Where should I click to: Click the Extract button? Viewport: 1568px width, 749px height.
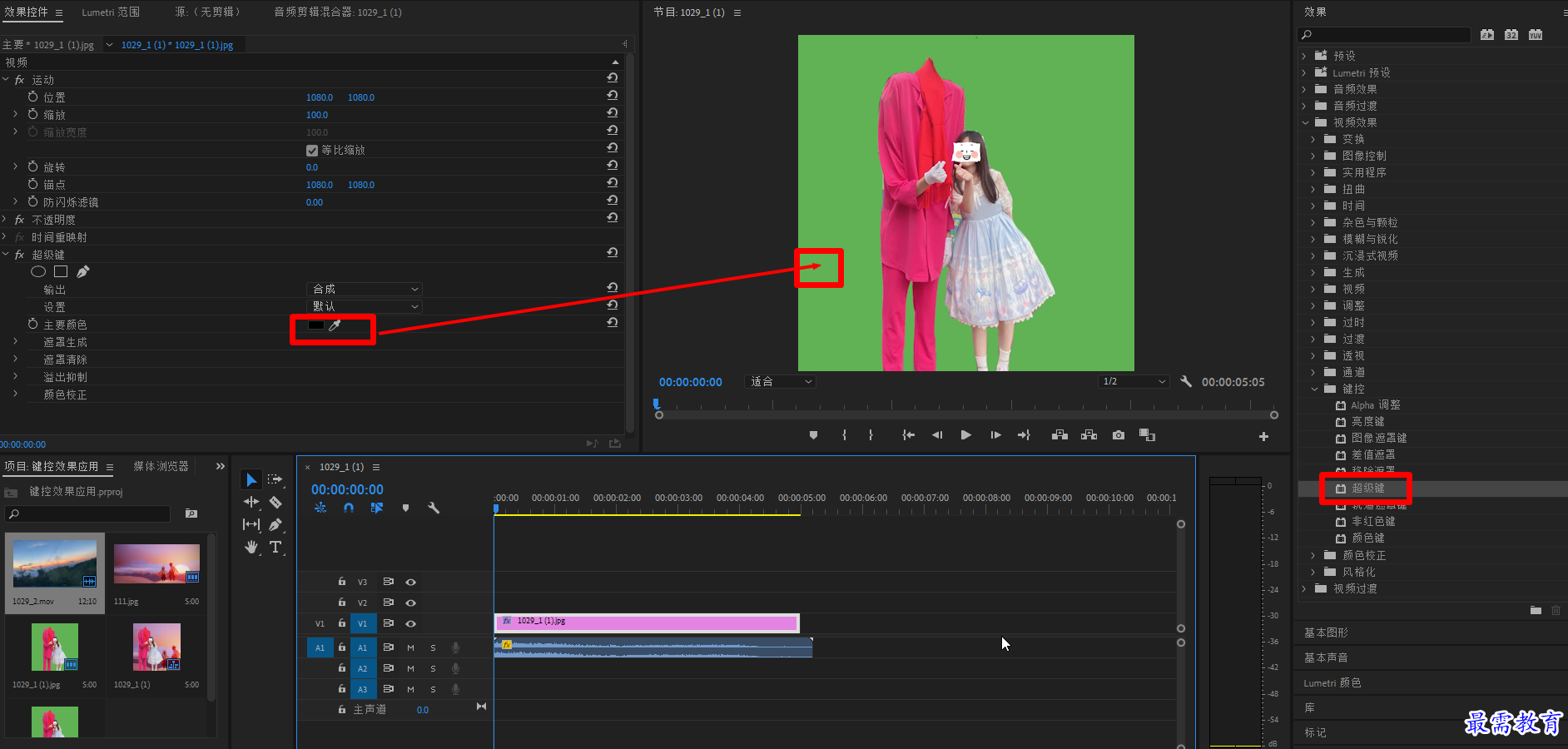[x=1089, y=435]
